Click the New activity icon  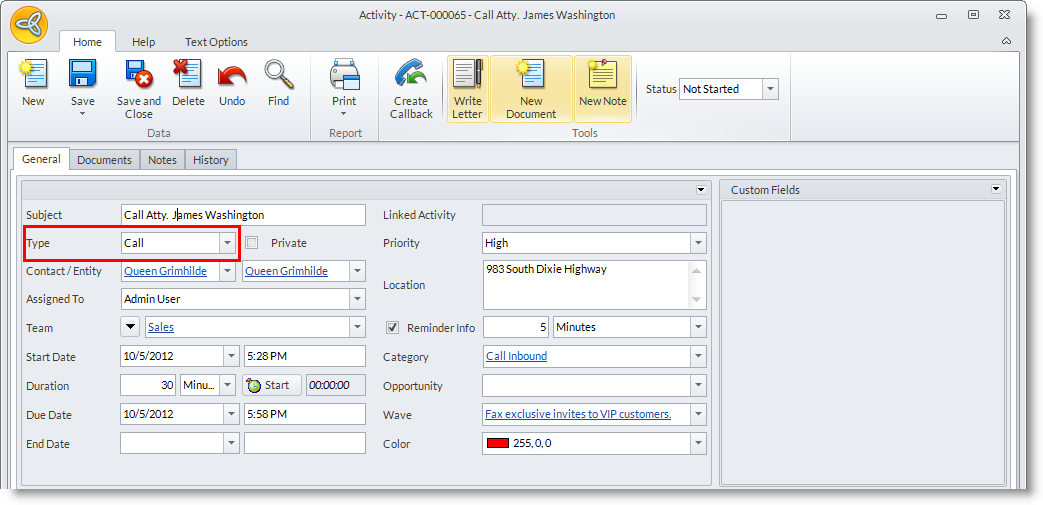click(33, 76)
